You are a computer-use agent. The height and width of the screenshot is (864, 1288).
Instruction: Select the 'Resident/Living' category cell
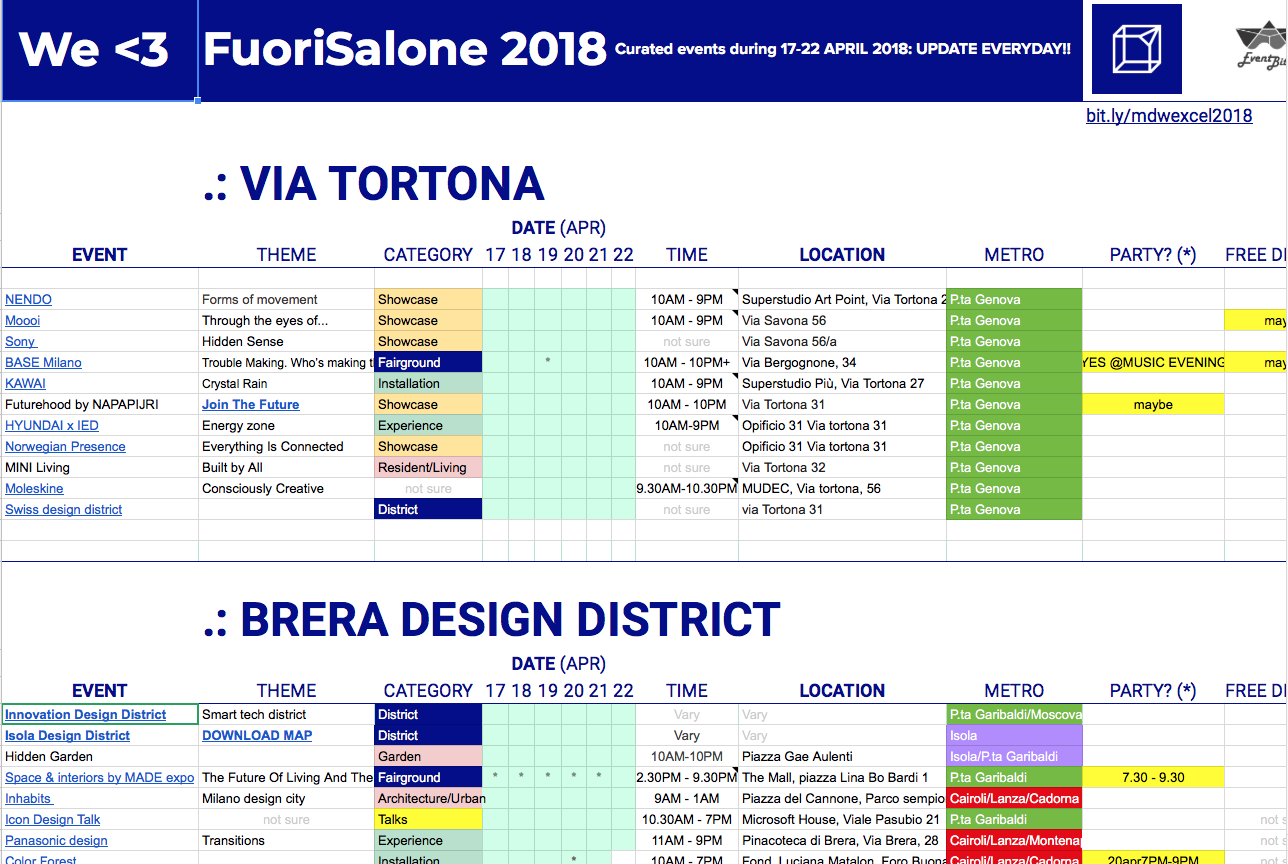(x=428, y=467)
